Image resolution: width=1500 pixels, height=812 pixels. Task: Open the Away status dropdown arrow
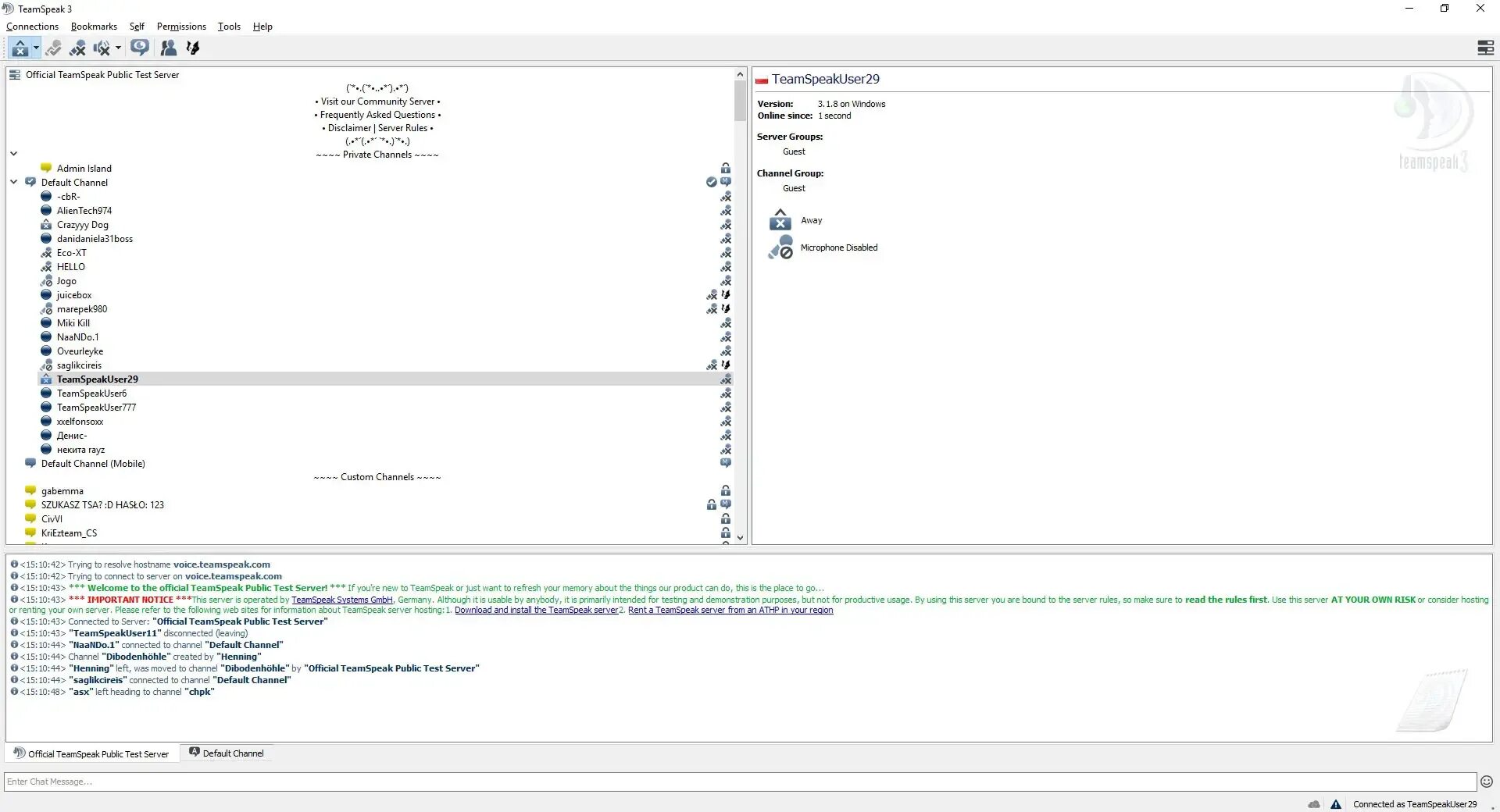(36, 48)
